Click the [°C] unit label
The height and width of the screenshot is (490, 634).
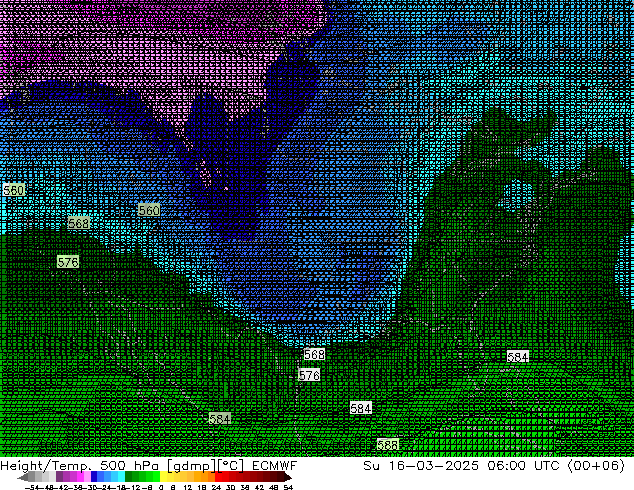tap(230, 466)
